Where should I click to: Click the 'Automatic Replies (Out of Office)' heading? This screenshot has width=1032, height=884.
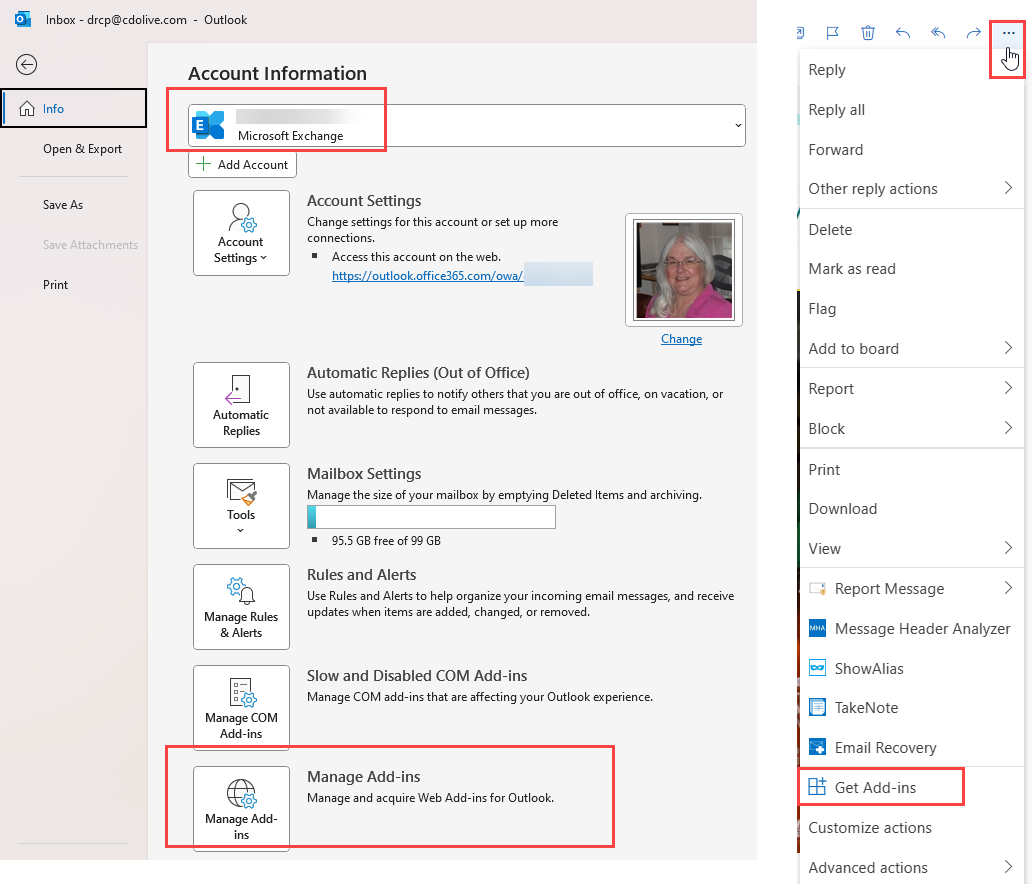[x=418, y=373]
